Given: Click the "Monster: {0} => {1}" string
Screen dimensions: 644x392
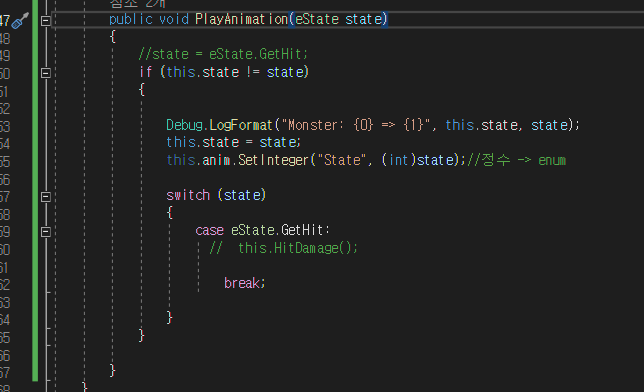Looking at the screenshot, I should click(x=356, y=125).
